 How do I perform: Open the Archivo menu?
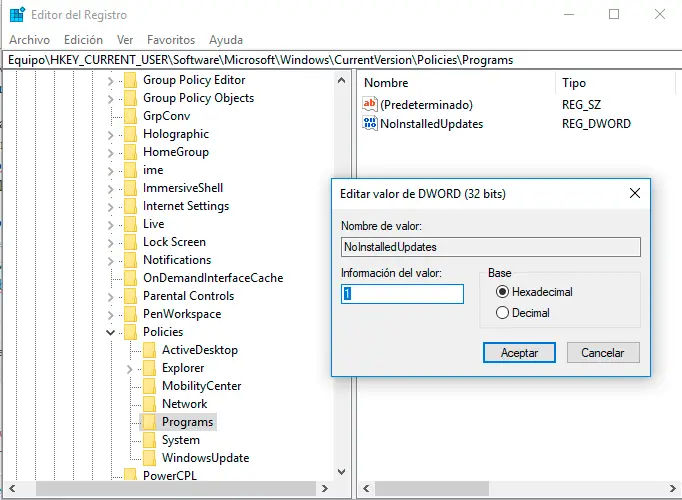click(30, 40)
